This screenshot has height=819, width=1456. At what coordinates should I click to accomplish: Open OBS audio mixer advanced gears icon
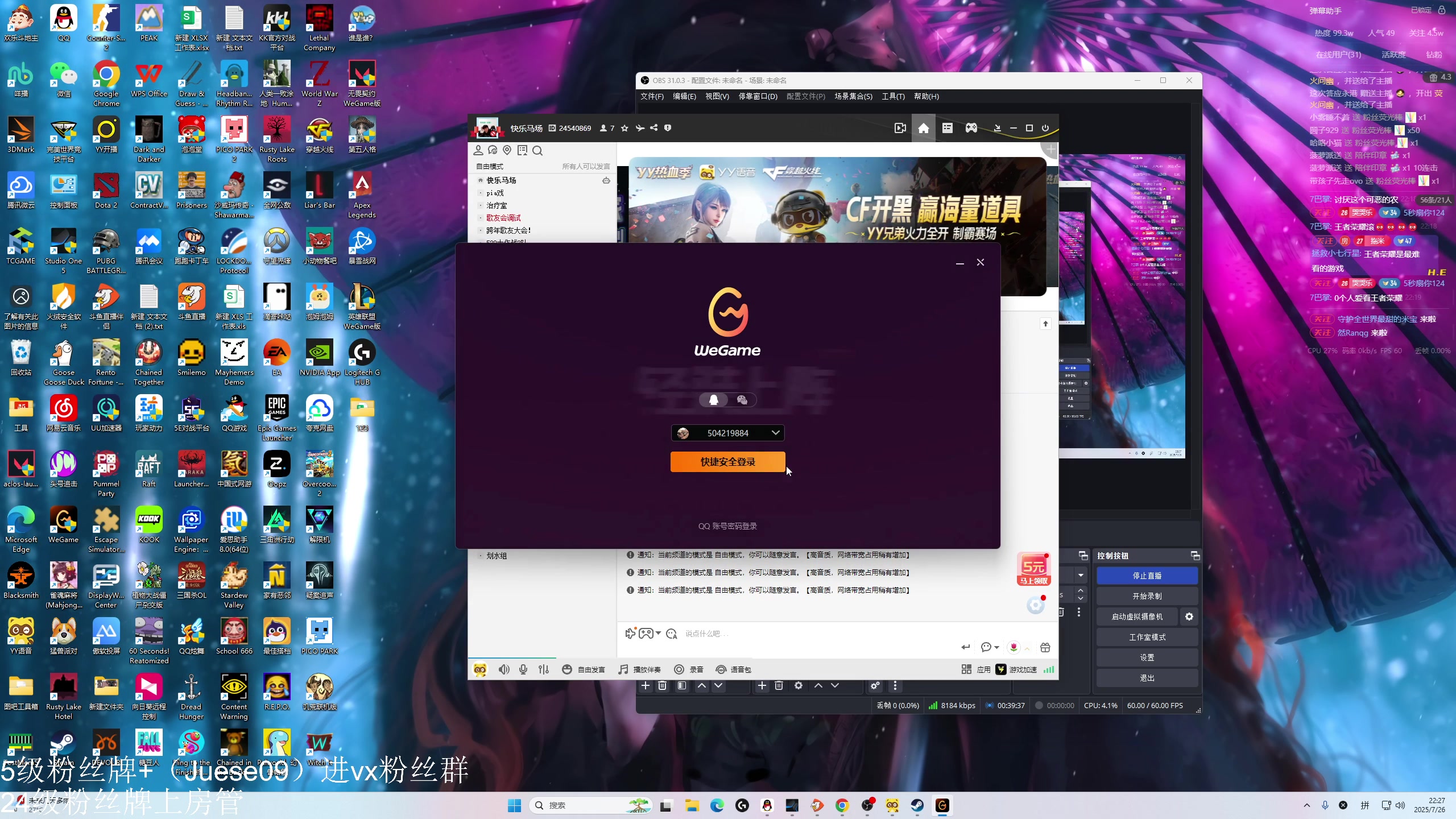tap(875, 685)
